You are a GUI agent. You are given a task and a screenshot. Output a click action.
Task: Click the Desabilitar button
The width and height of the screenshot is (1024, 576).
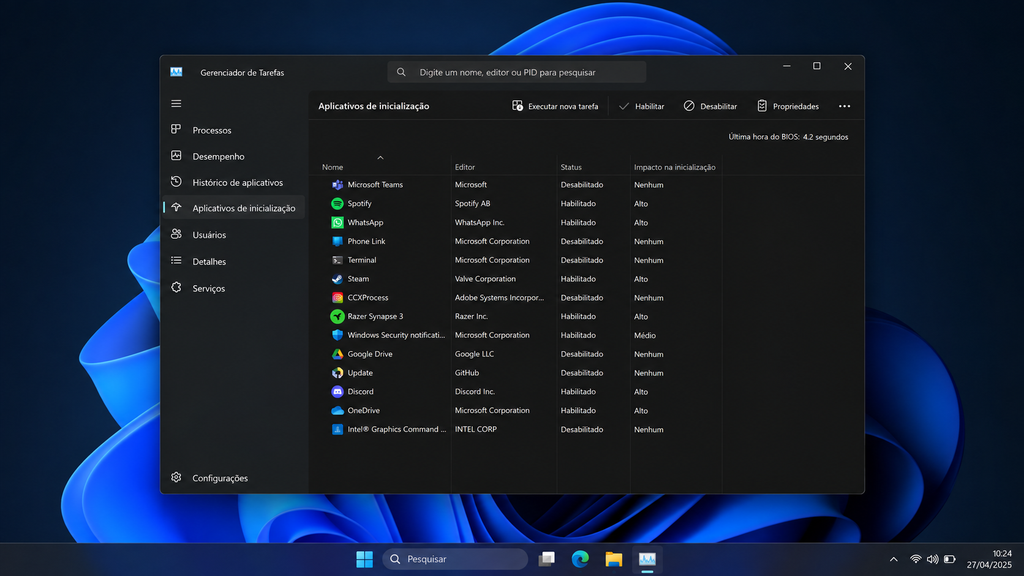[x=710, y=106]
